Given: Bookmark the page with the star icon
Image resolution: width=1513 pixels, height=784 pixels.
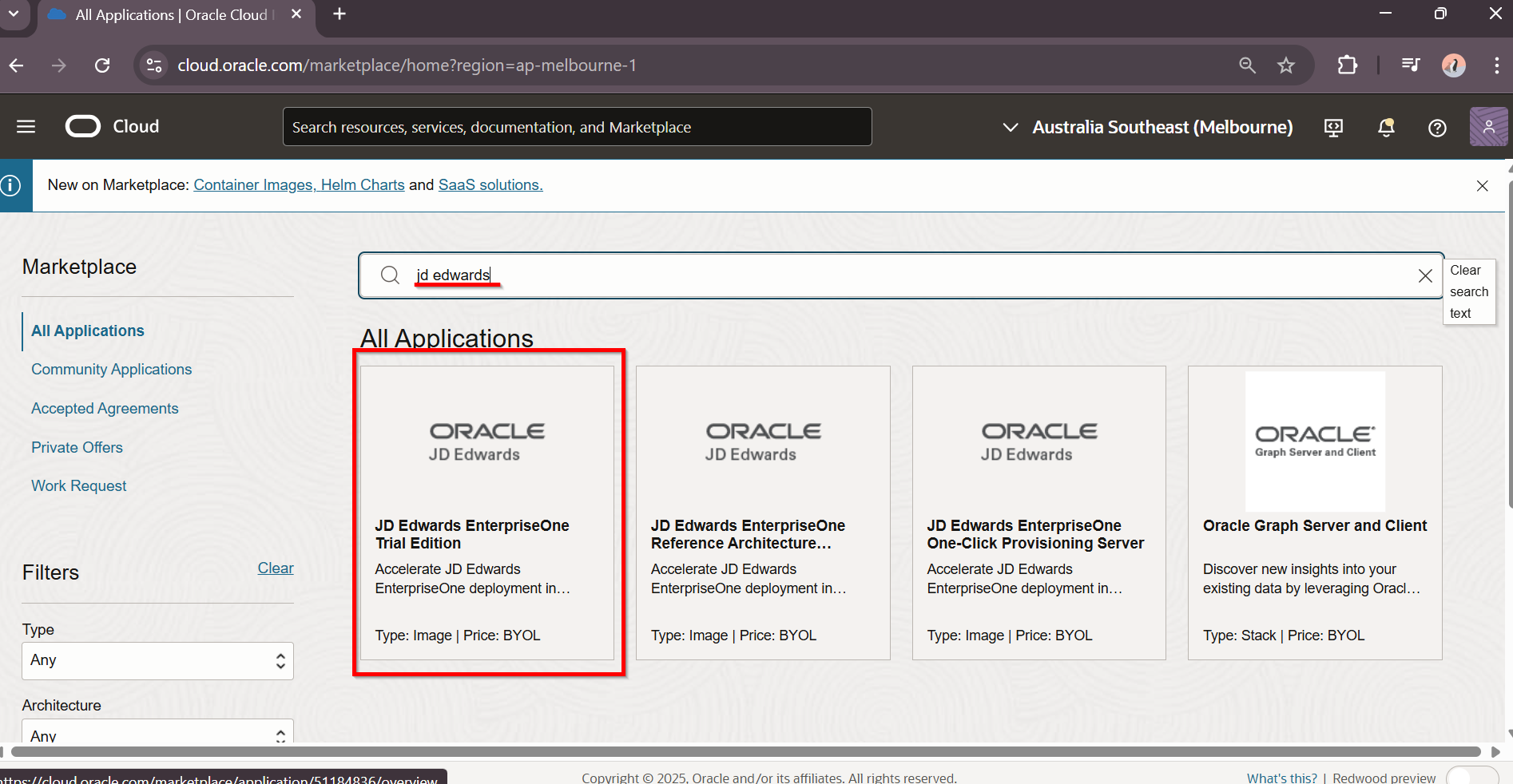Looking at the screenshot, I should tap(1287, 65).
